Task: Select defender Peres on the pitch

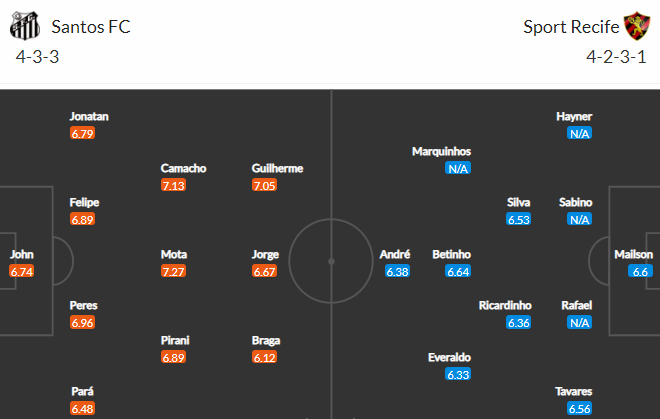Action: click(x=83, y=305)
